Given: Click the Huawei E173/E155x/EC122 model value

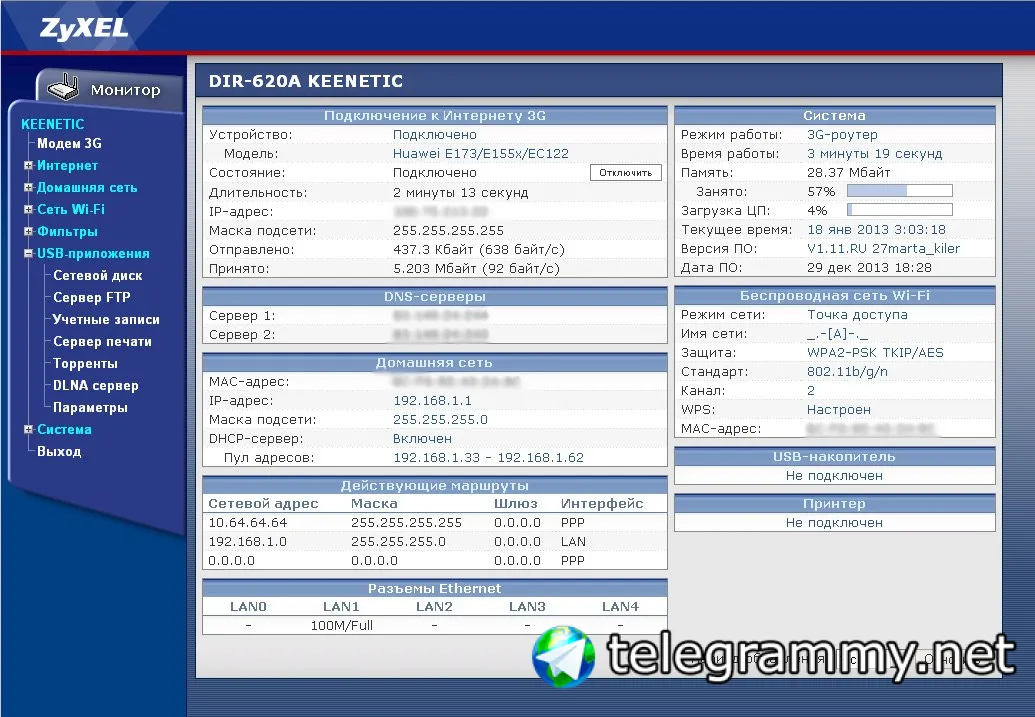Looking at the screenshot, I should [481, 154].
